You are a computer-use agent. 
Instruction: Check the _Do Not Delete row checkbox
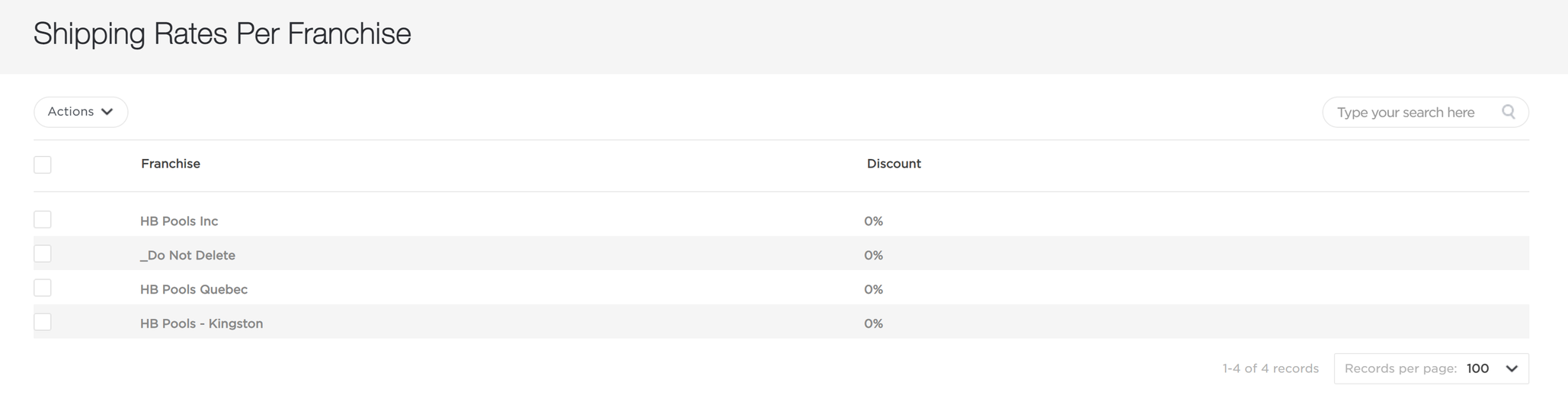click(43, 253)
